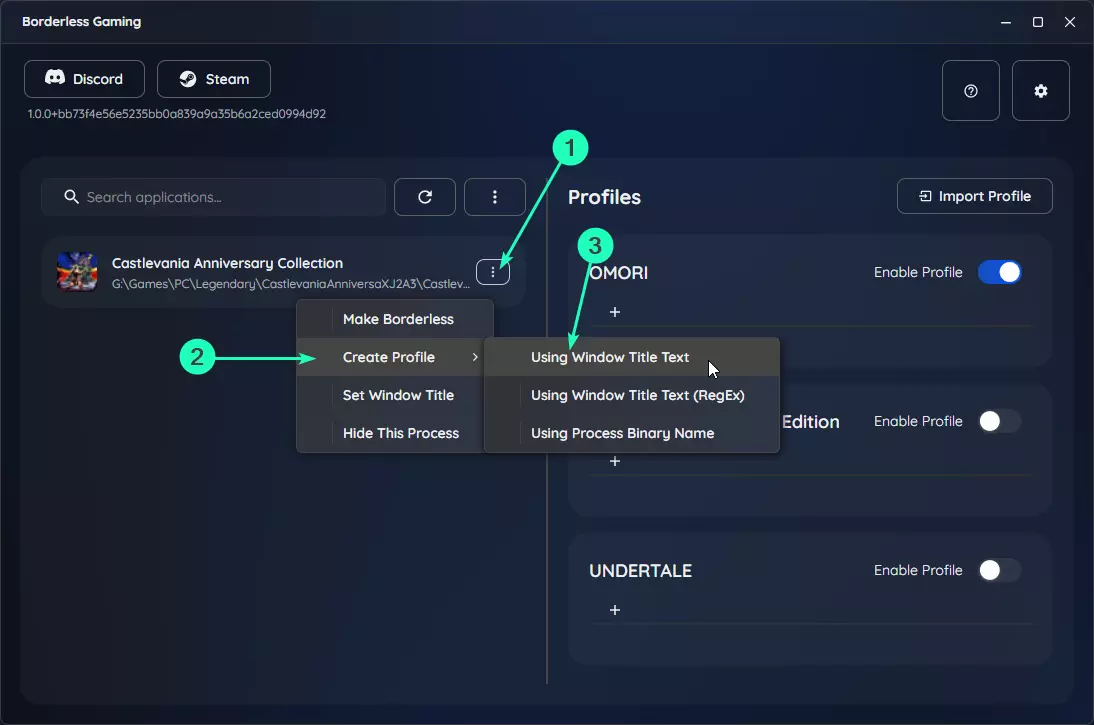Screen dimensions: 1094x725
Task: Click the plus under UNDERTALE profile
Action: 615,610
